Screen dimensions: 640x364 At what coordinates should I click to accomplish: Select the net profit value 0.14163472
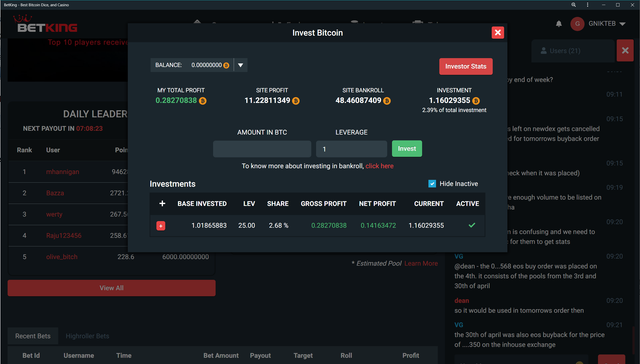(x=378, y=226)
